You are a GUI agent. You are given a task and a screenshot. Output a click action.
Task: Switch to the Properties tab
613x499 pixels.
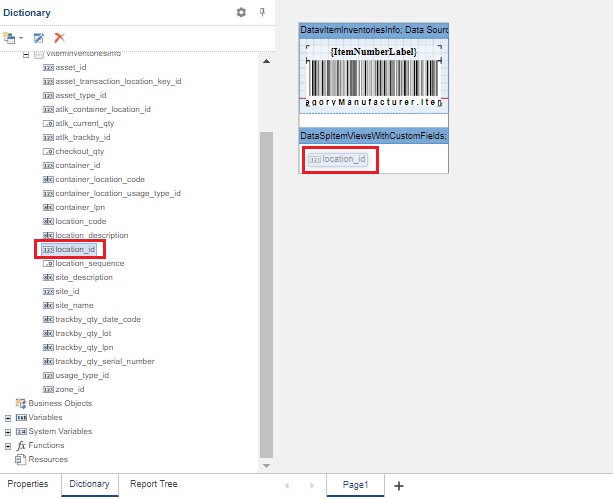tap(28, 484)
